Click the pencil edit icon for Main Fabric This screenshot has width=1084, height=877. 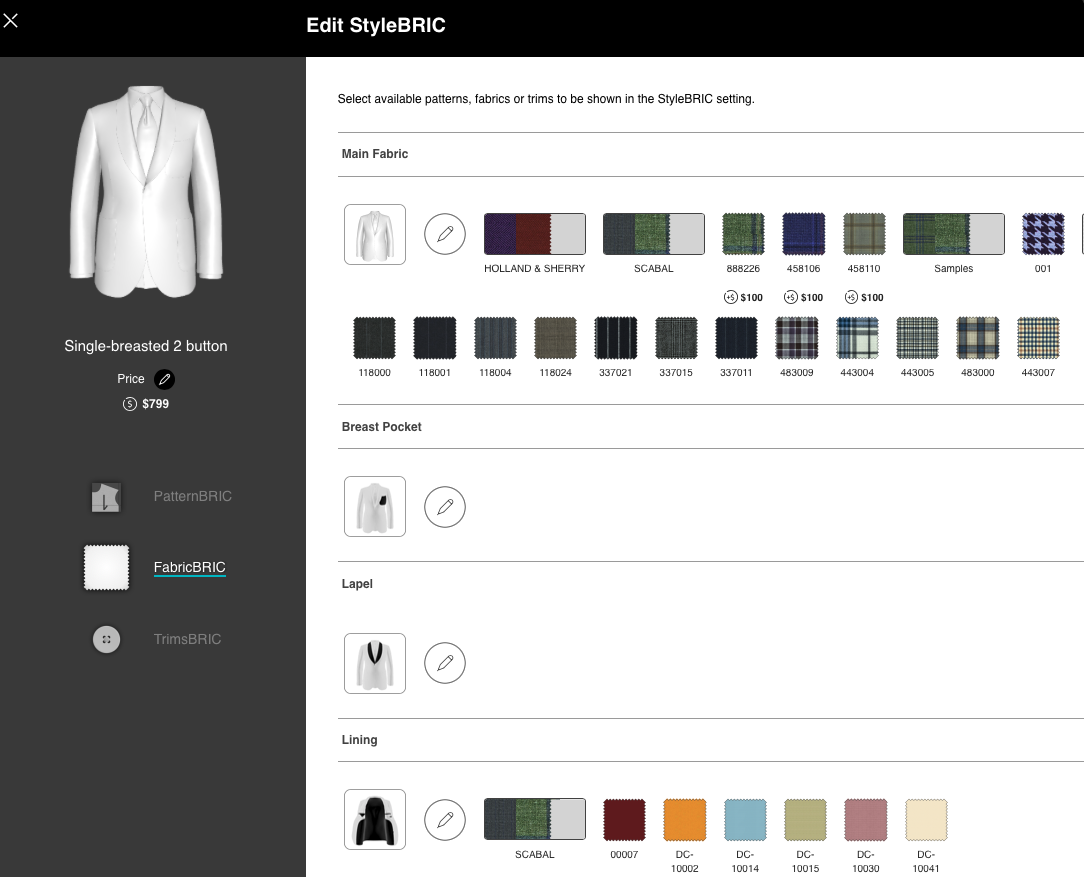[445, 234]
